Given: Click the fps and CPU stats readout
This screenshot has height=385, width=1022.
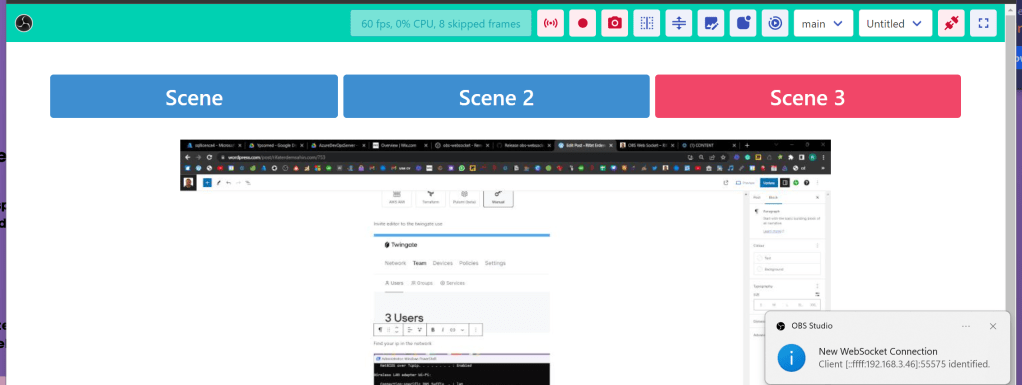Looking at the screenshot, I should (441, 23).
